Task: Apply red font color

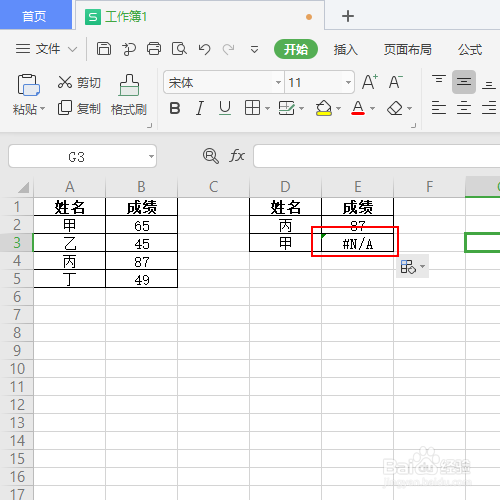Action: (x=358, y=108)
